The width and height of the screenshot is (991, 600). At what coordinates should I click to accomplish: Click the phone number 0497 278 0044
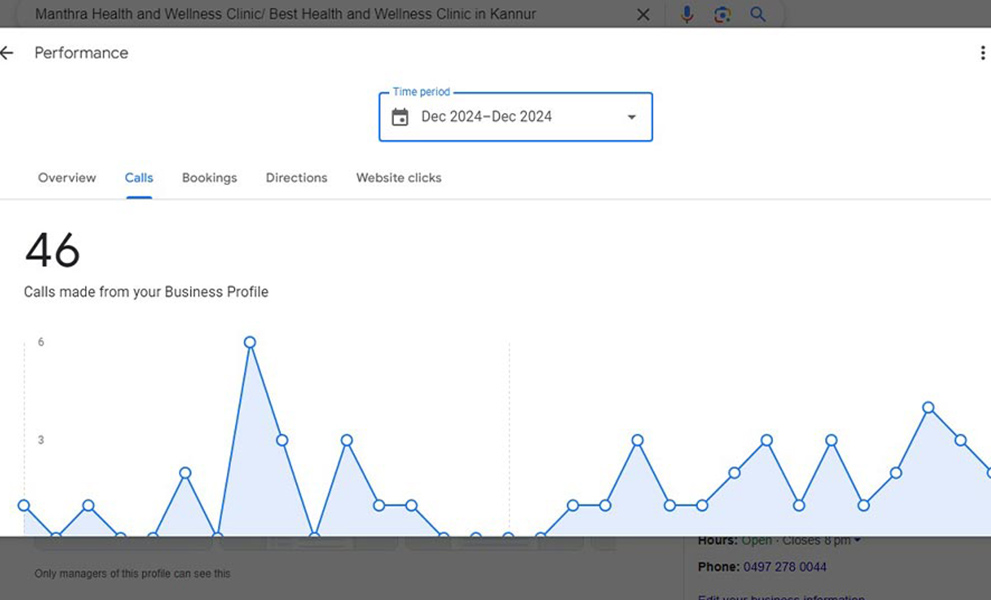[784, 567]
